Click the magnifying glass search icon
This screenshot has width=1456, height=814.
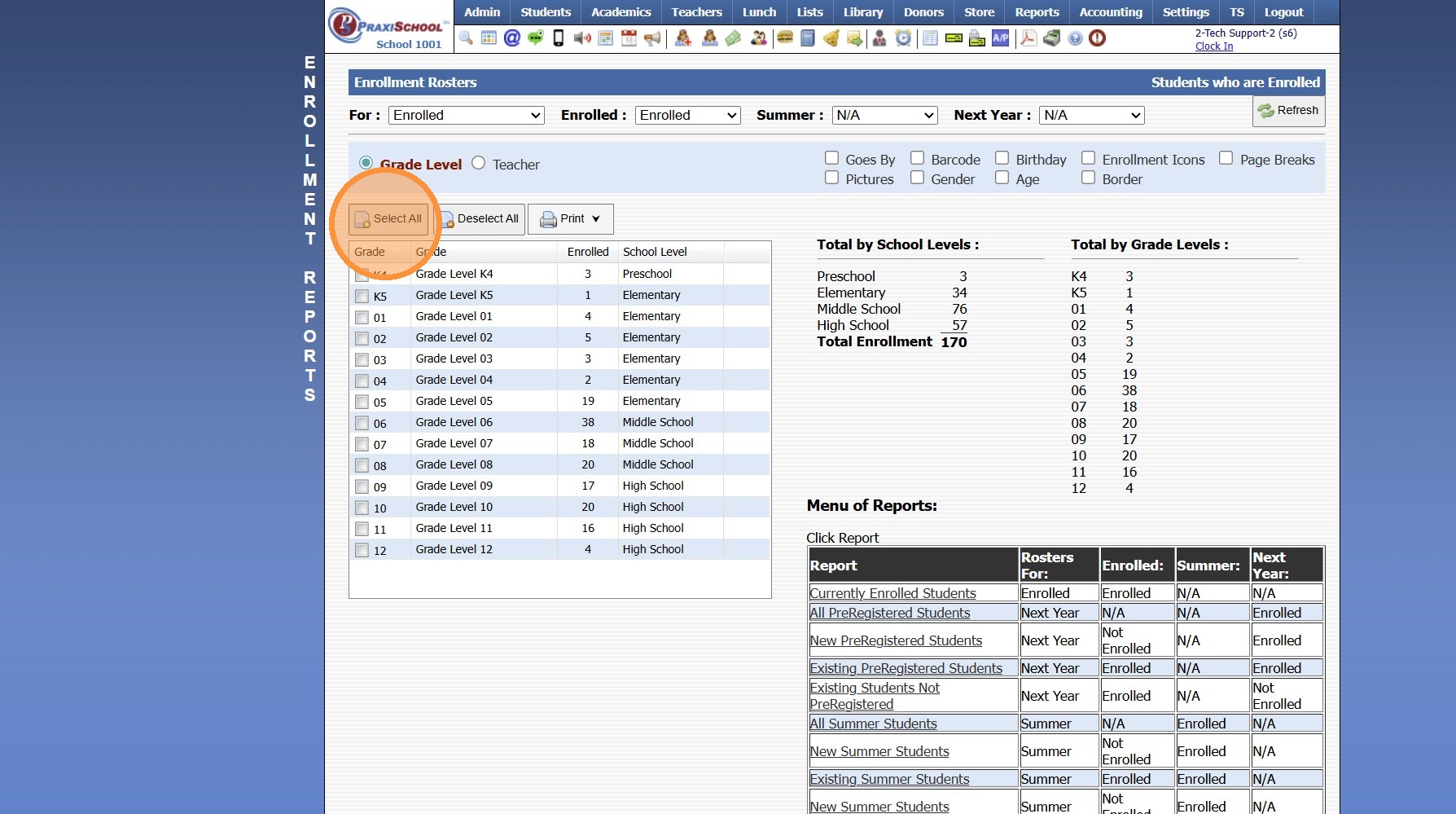pyautogui.click(x=466, y=38)
